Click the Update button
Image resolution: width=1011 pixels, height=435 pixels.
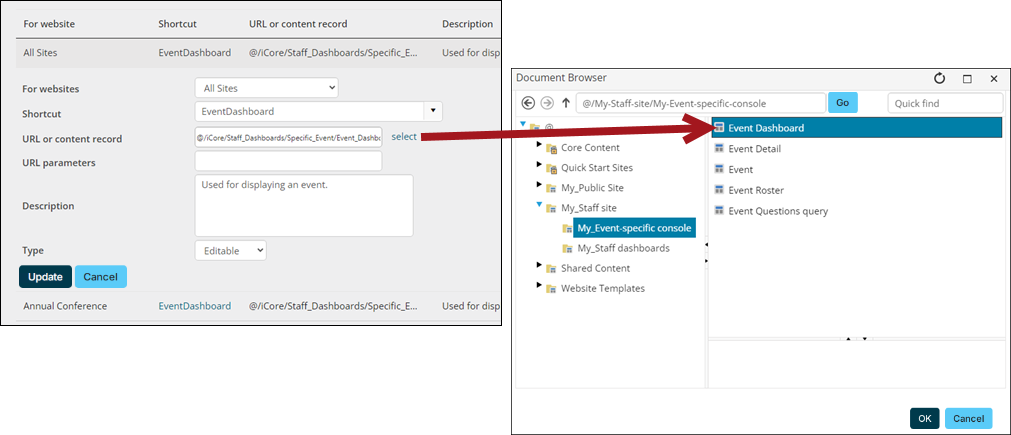point(45,276)
